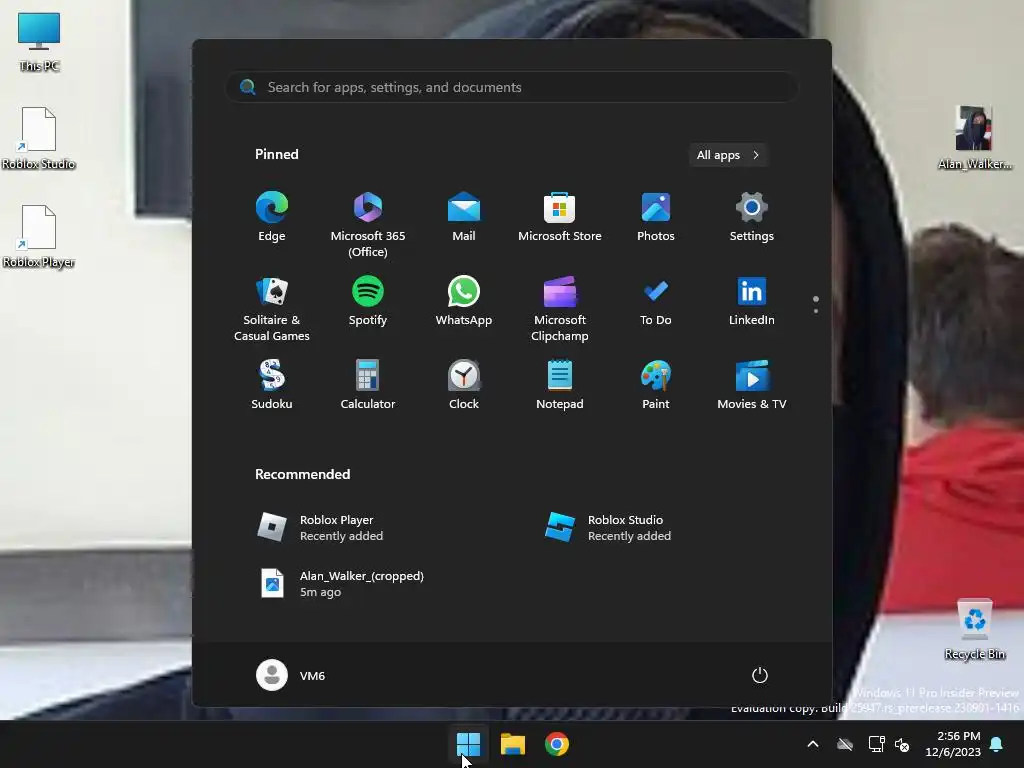Select Roblox Studio desktop shortcut
This screenshot has width=1024, height=768.
[39, 138]
